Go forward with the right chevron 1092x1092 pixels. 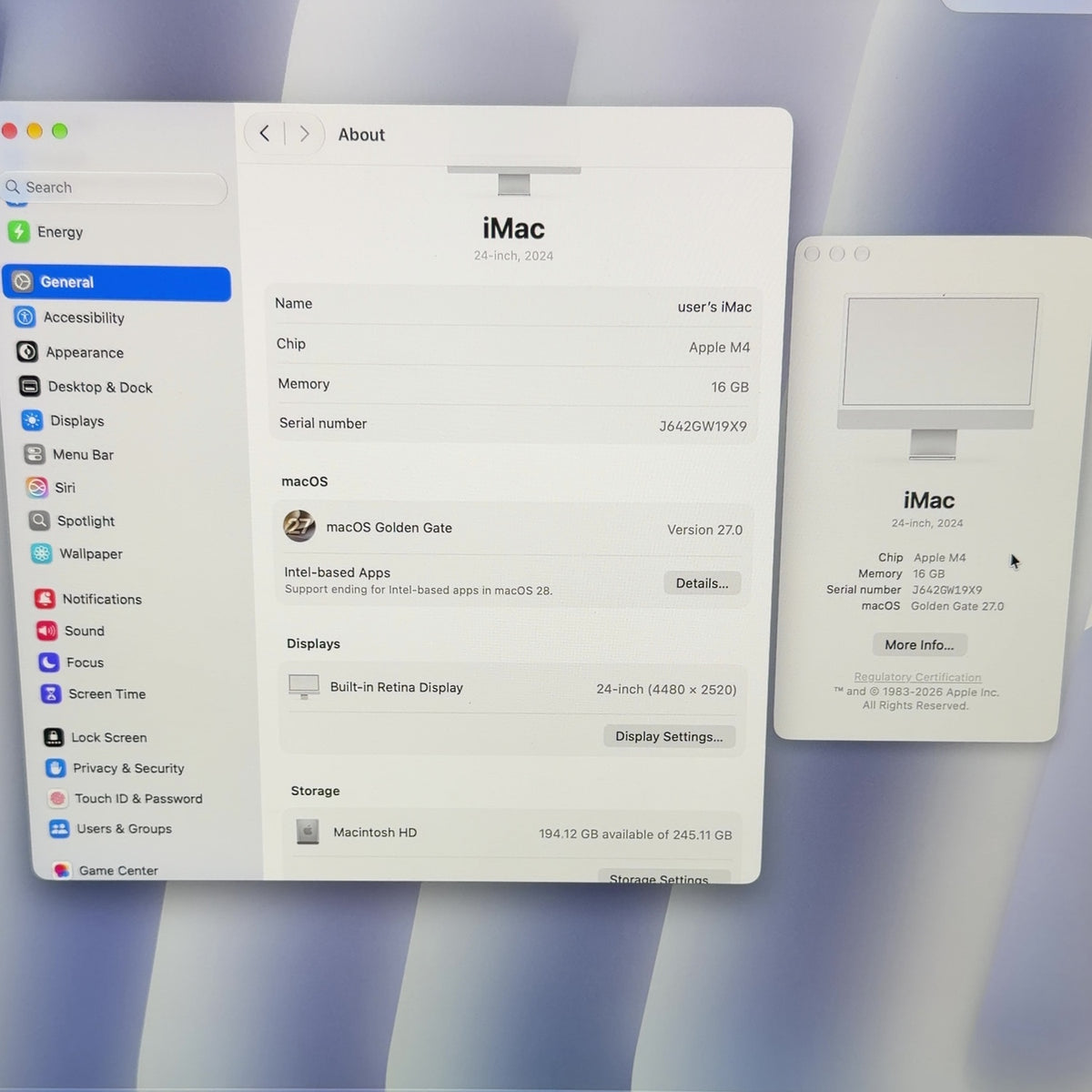(x=304, y=134)
